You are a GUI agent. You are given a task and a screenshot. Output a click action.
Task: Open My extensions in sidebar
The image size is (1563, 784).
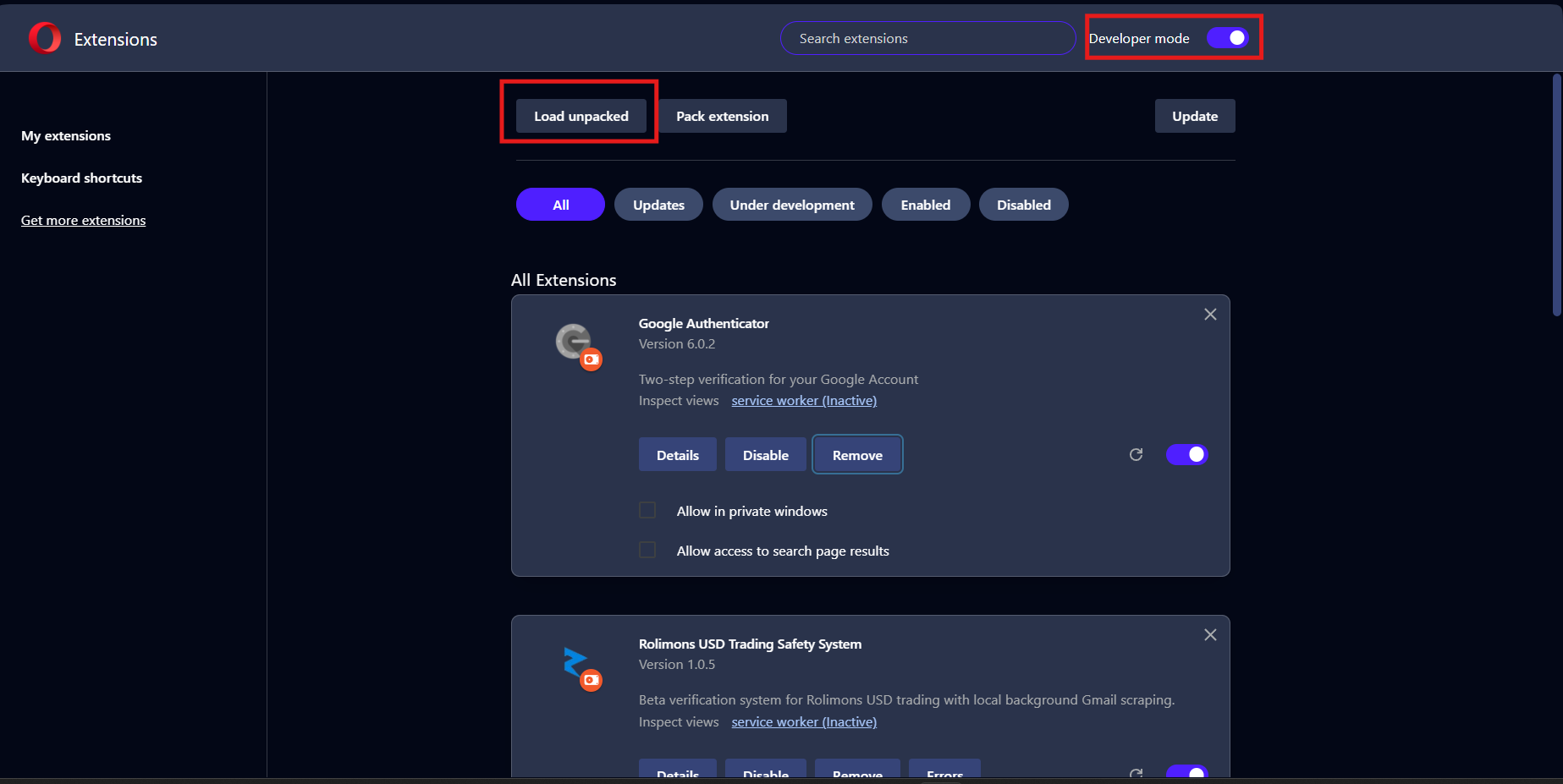click(66, 135)
